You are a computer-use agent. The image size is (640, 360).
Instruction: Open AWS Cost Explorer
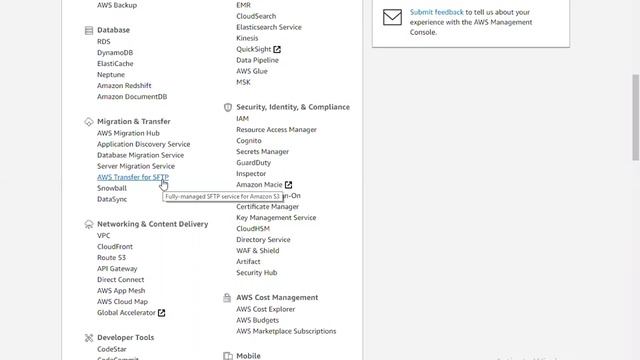point(266,309)
